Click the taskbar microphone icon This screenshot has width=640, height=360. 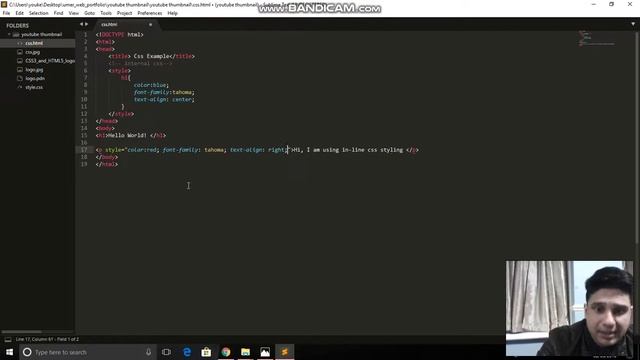click(149, 352)
